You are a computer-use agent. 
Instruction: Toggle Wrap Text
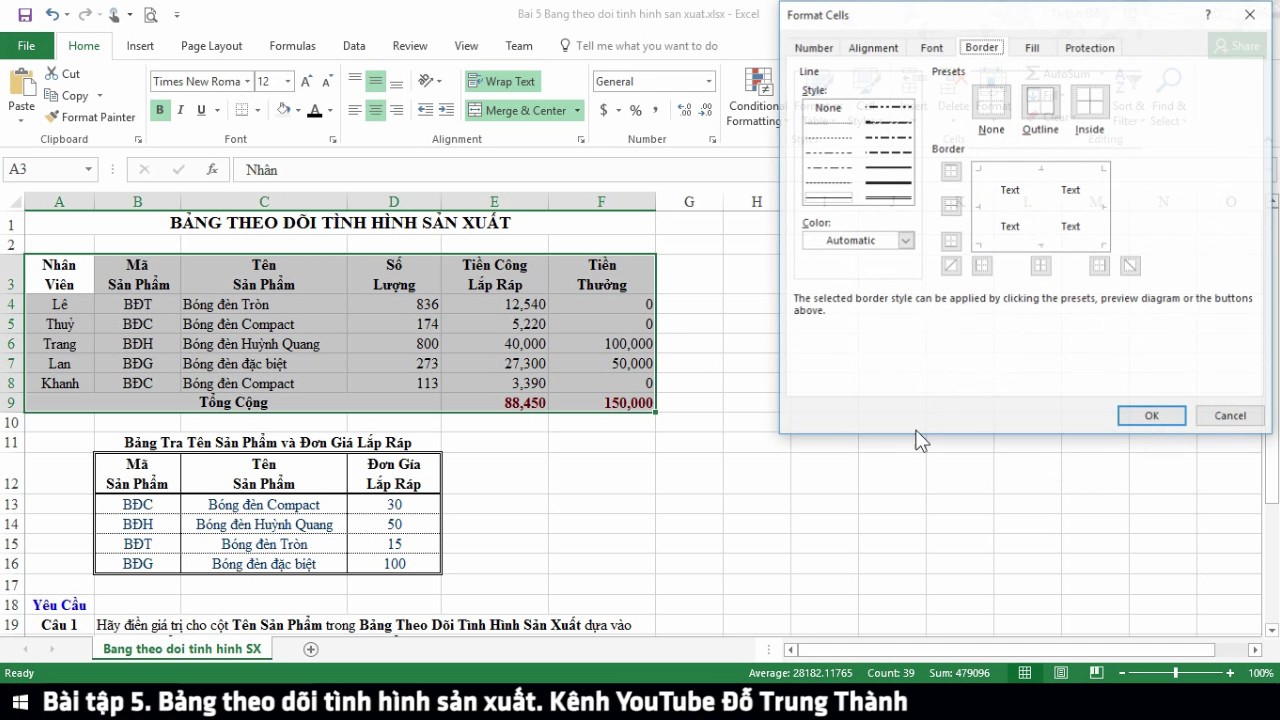pyautogui.click(x=503, y=82)
